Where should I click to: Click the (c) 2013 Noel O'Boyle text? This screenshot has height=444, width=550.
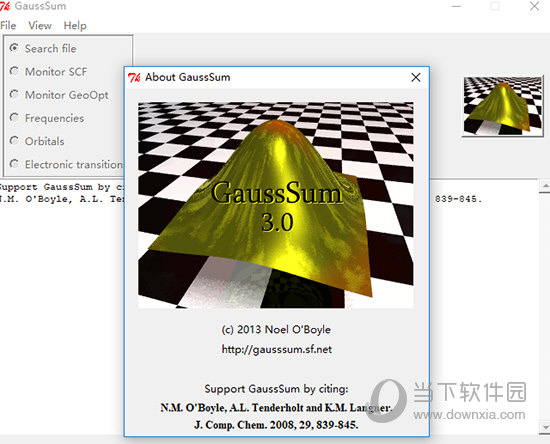(x=276, y=330)
